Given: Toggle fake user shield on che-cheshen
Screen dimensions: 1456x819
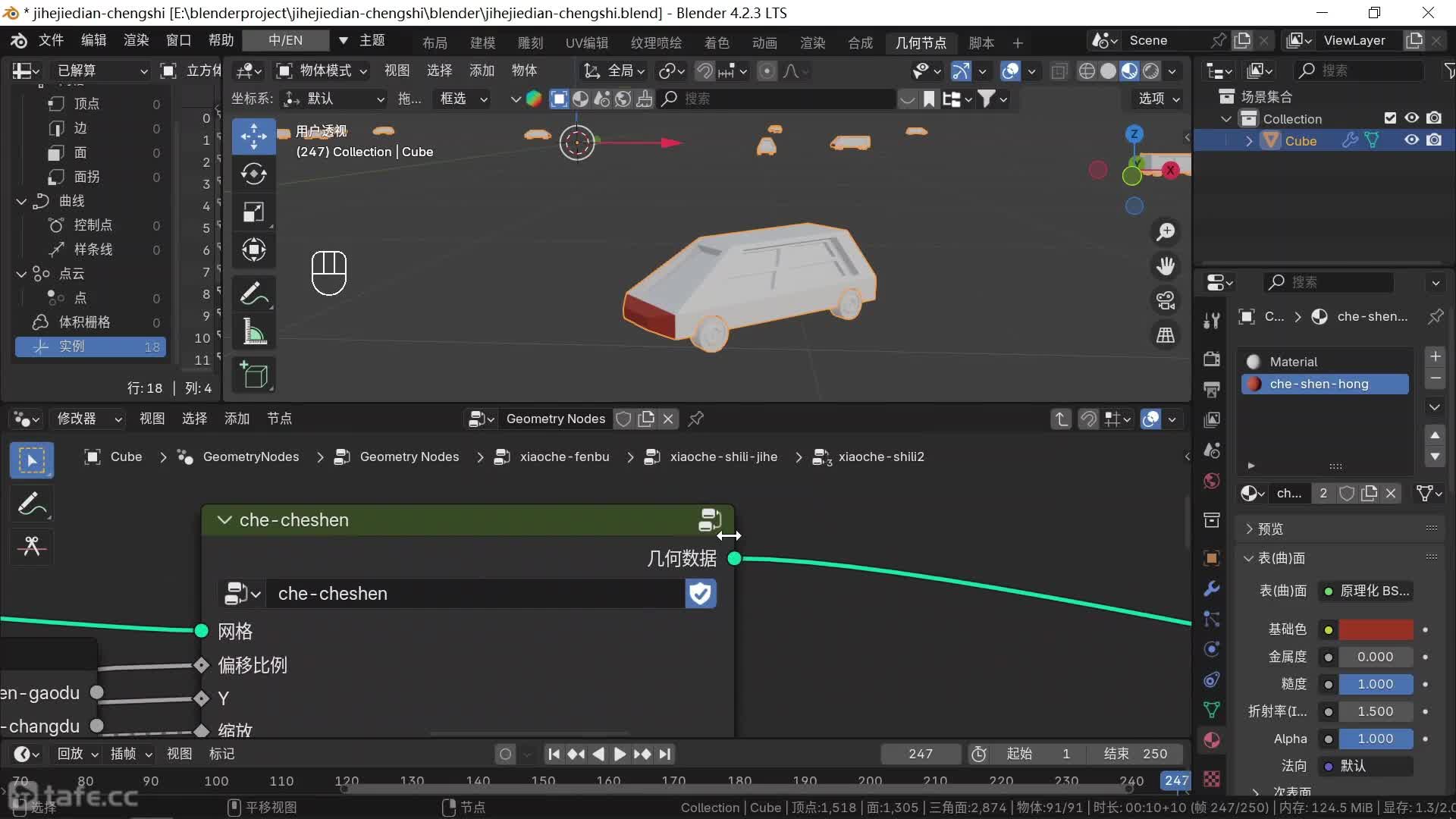Looking at the screenshot, I should coord(700,594).
